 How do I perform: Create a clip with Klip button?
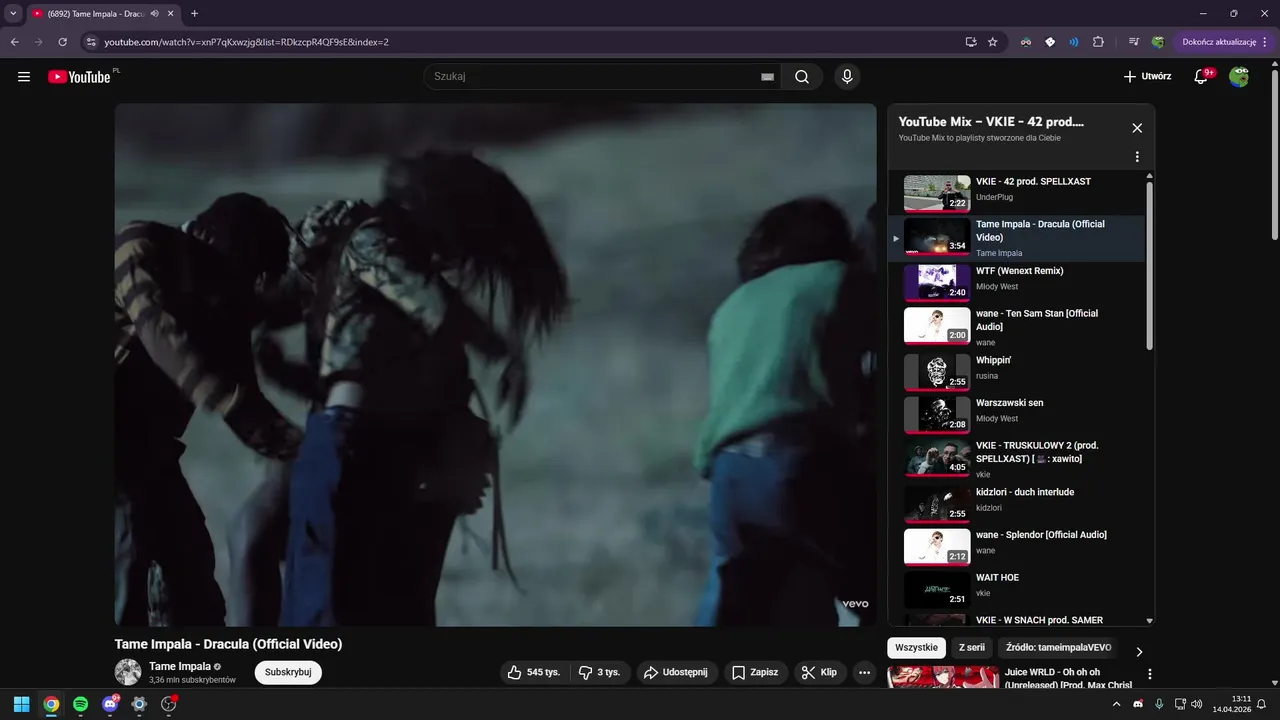[x=820, y=673]
